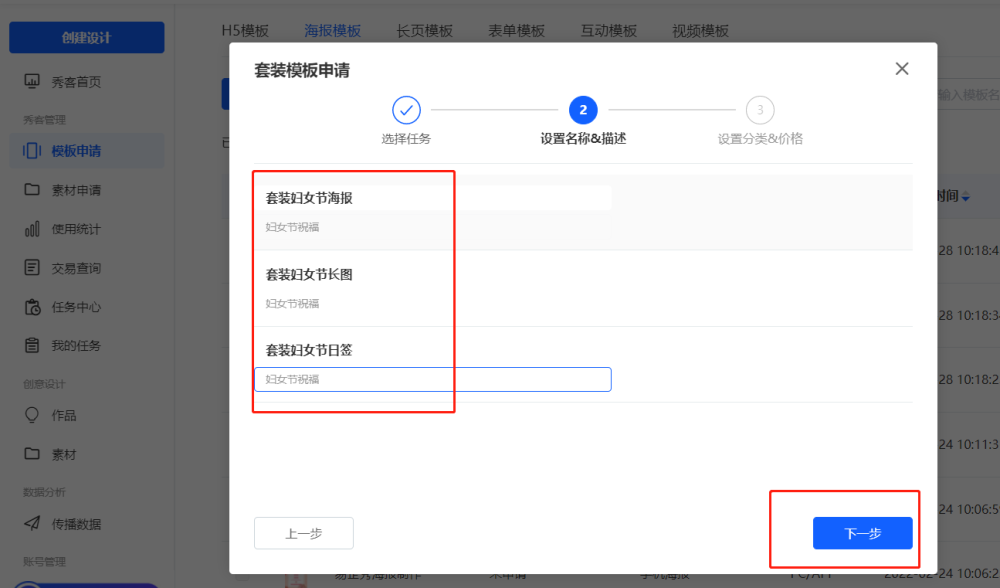Click the 素材 folder icon under 创意设计
This screenshot has height=588, width=1000.
(x=32, y=453)
